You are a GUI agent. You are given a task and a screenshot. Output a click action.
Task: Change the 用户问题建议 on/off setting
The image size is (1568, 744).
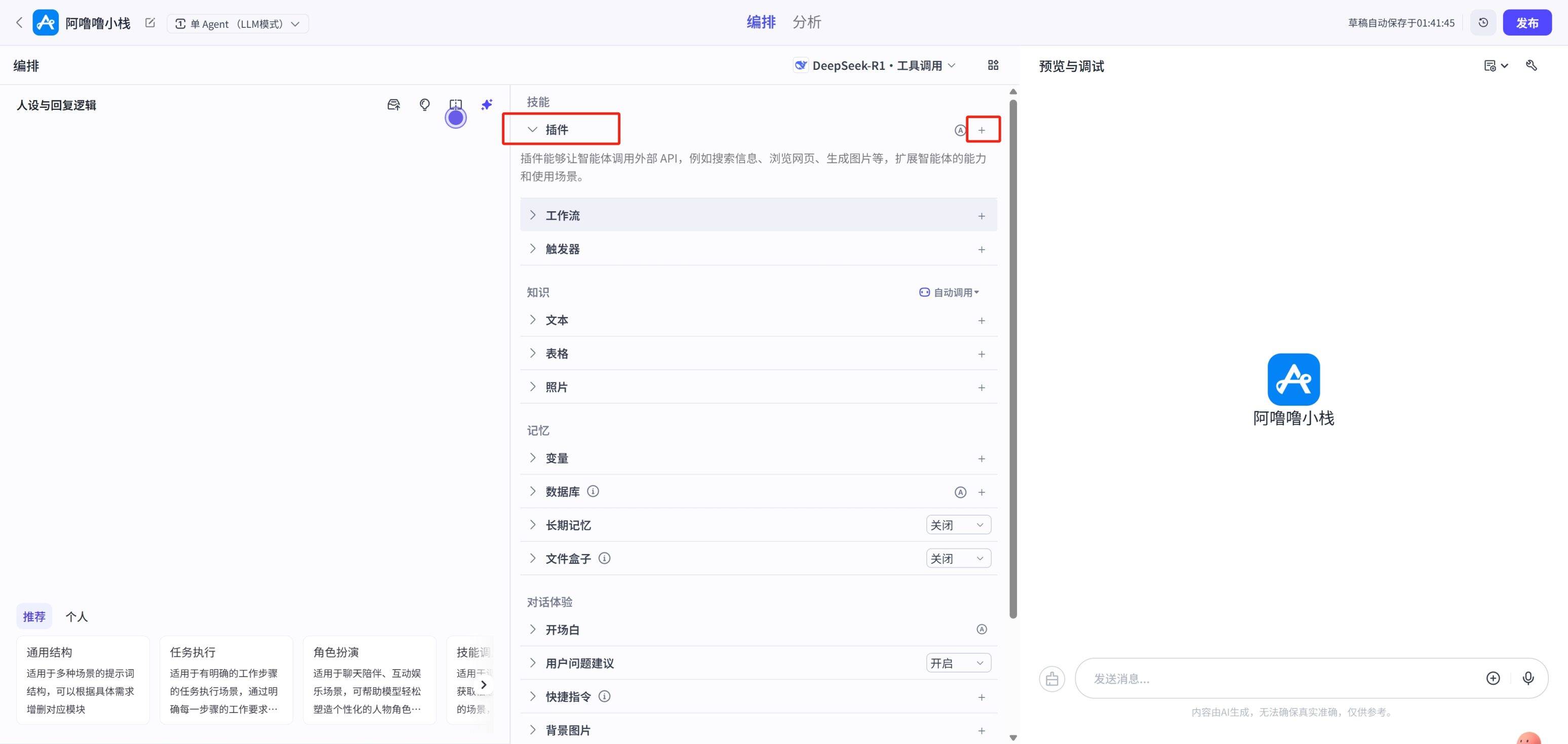point(958,663)
